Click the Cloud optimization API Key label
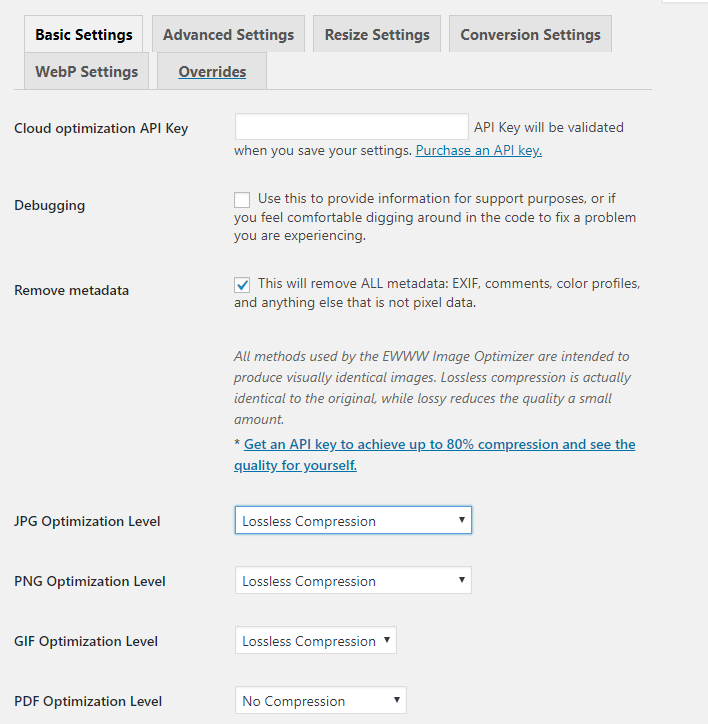This screenshot has width=708, height=724. coord(101,128)
